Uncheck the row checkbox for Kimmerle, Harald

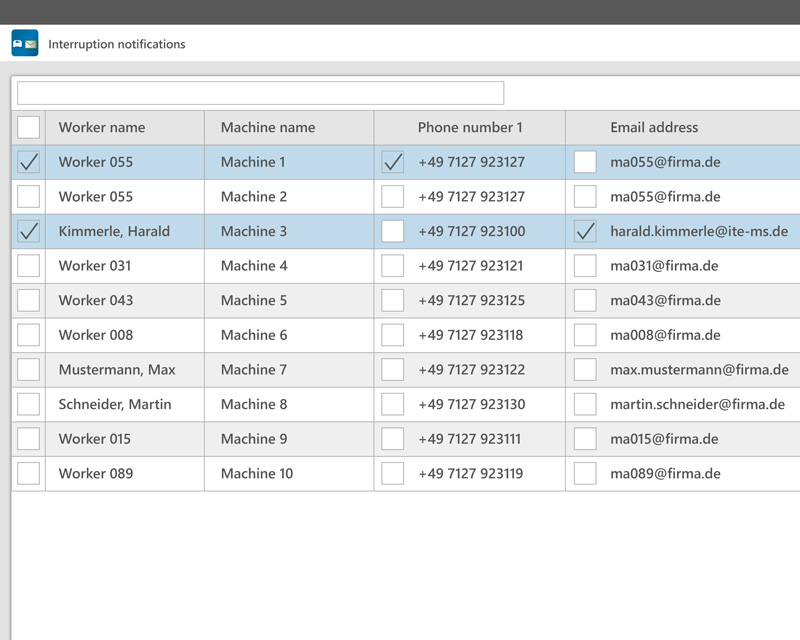coord(28,231)
